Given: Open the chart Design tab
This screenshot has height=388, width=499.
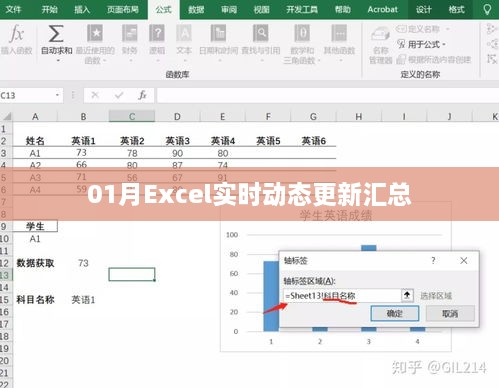Looking at the screenshot, I should [423, 9].
